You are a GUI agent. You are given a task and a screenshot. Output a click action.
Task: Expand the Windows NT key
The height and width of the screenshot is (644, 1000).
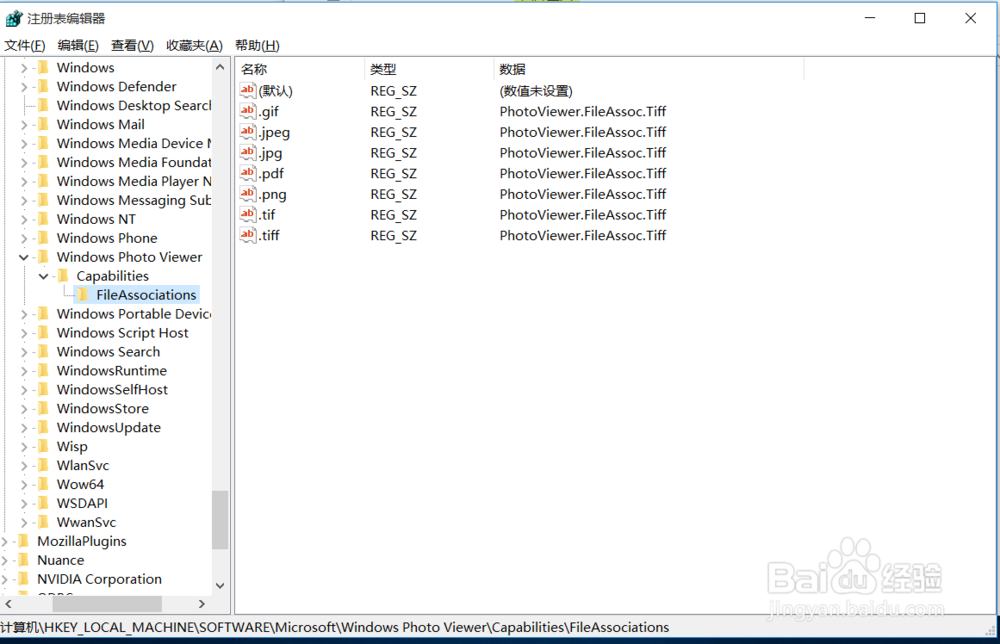pyautogui.click(x=24, y=218)
